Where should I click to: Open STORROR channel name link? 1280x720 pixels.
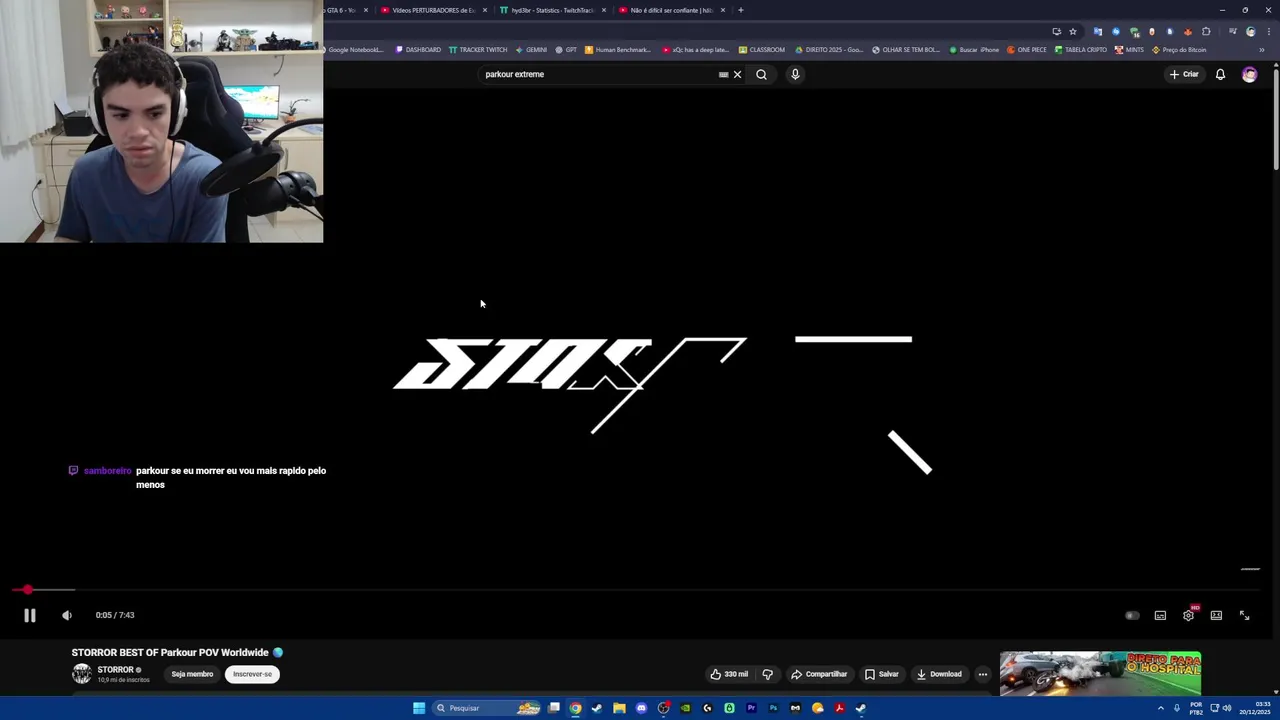click(x=115, y=670)
